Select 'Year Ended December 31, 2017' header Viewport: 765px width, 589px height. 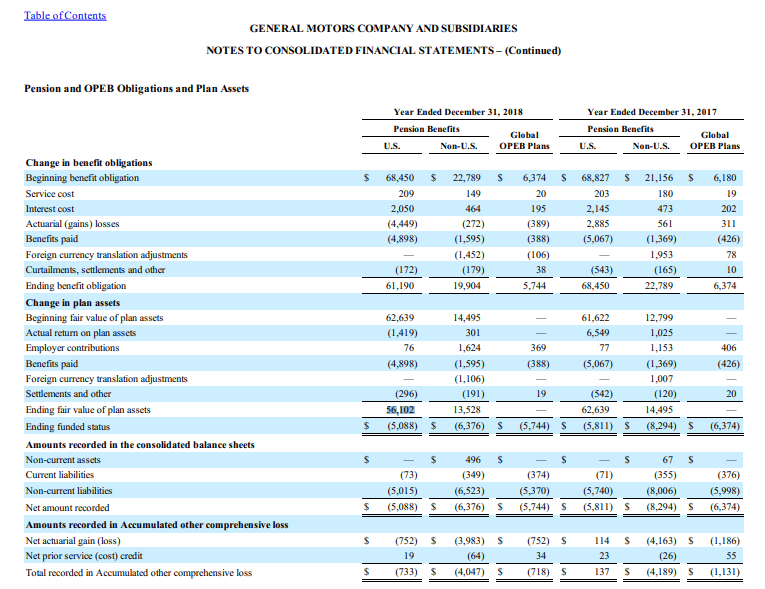pyautogui.click(x=652, y=112)
